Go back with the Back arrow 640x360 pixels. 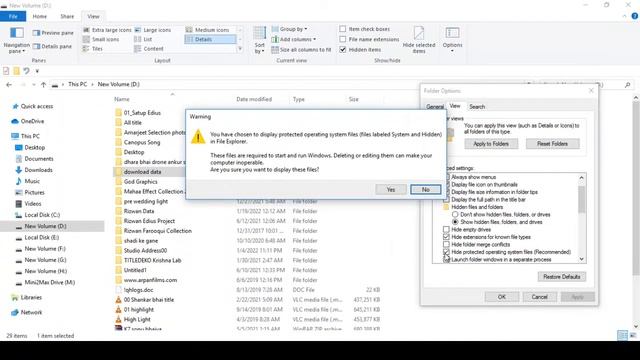tap(9, 84)
